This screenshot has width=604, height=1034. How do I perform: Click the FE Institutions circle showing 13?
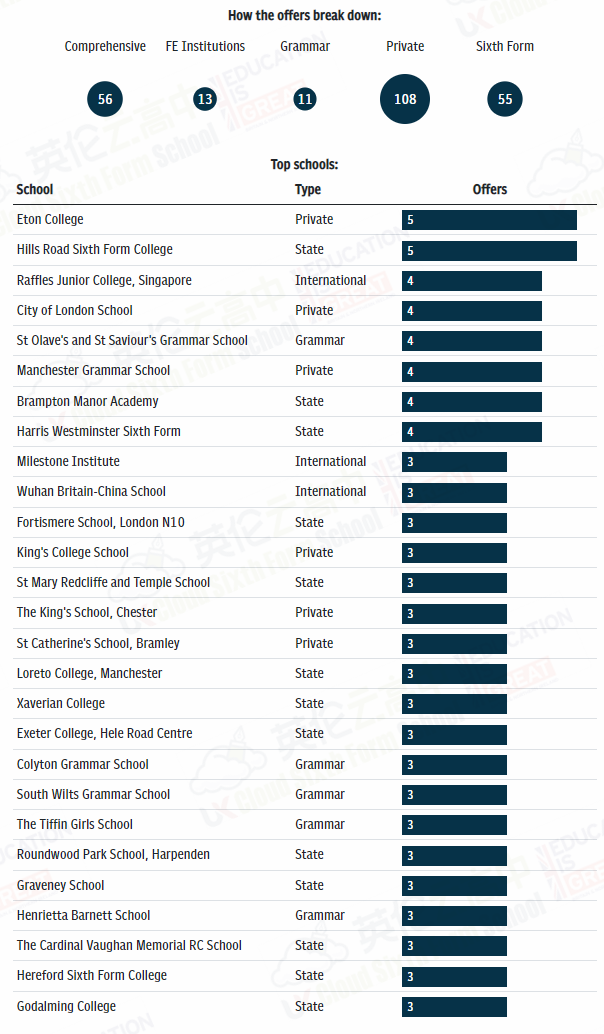[x=205, y=99]
